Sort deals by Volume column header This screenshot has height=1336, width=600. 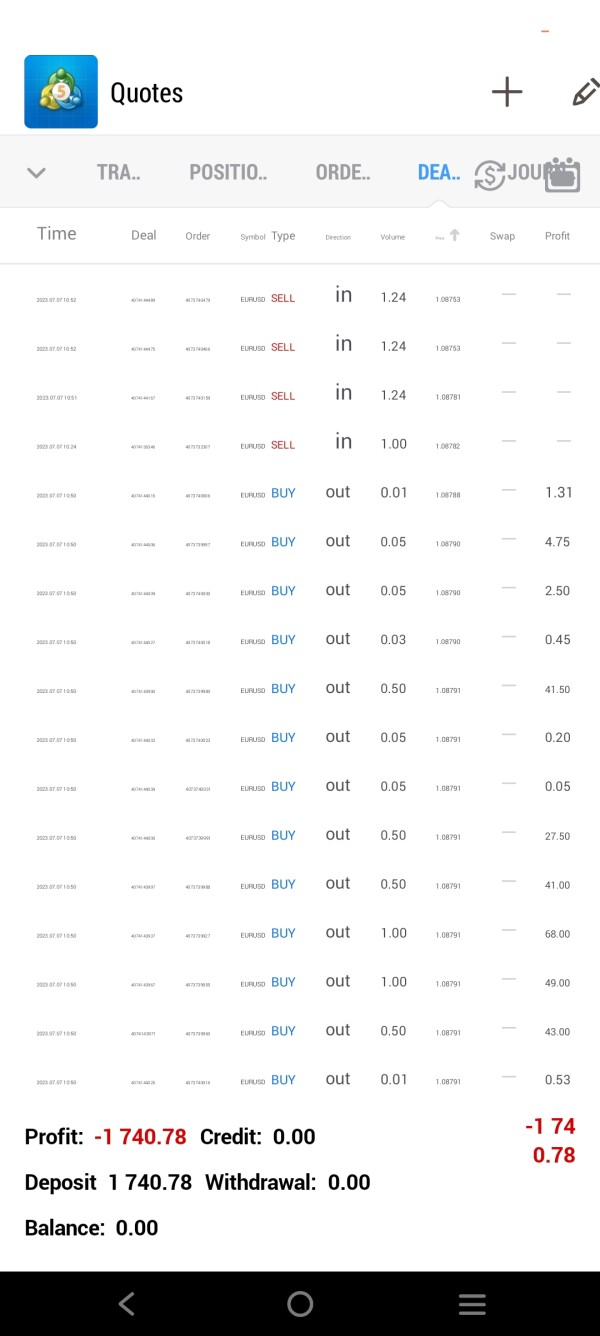(392, 237)
